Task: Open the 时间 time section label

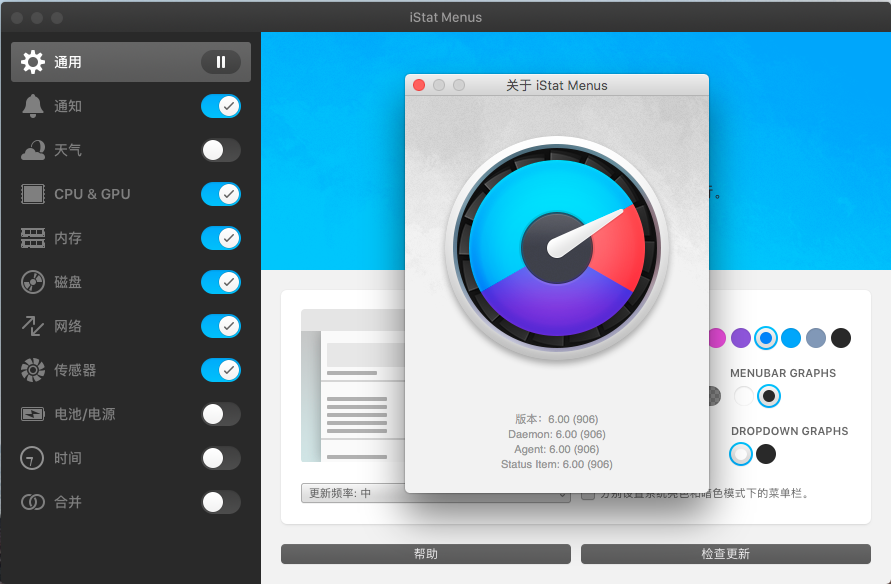Action: point(68,458)
